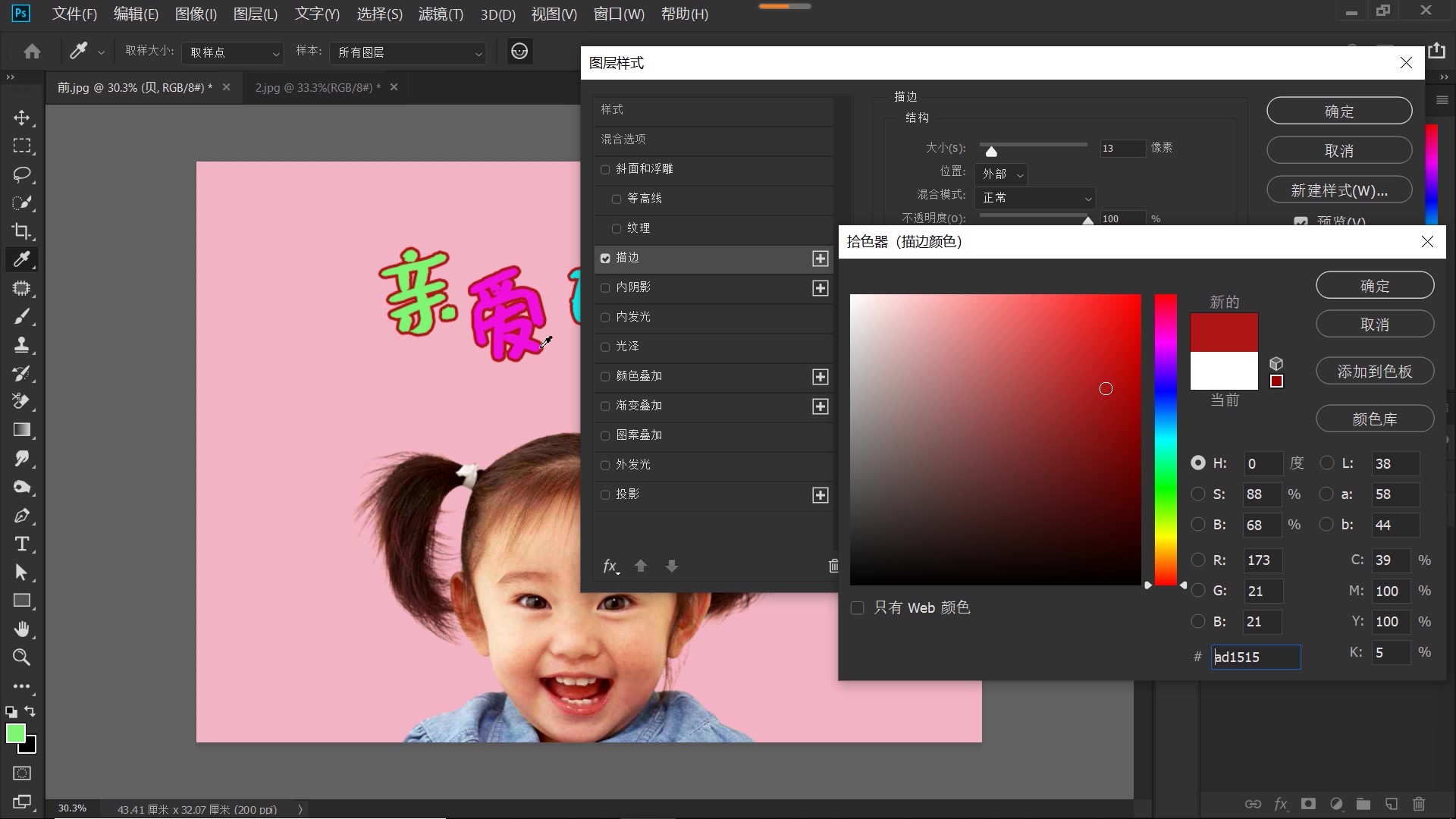Click 添加到色板 in the color picker

[1374, 372]
